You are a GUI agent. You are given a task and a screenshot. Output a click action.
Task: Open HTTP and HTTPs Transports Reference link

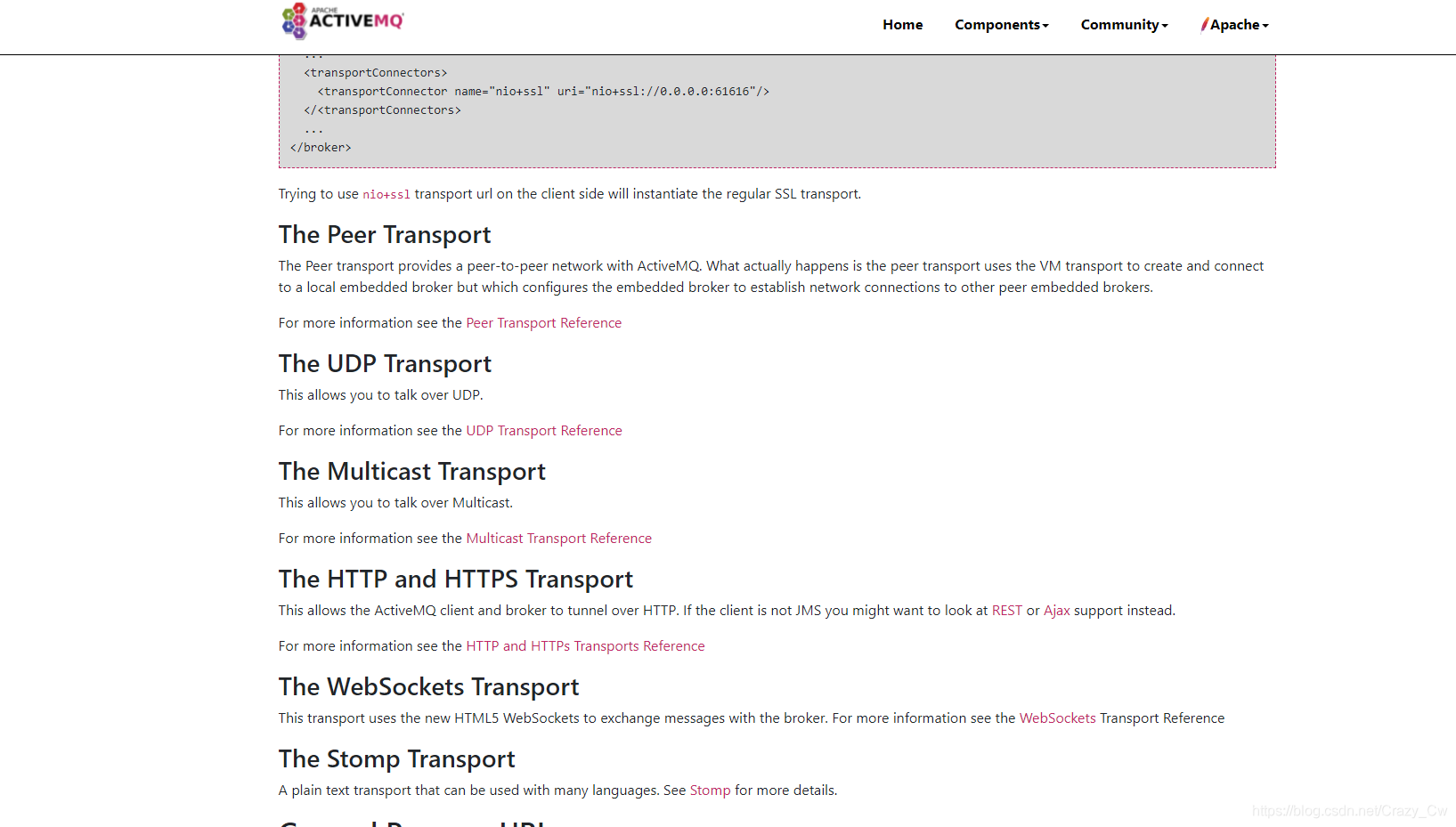pyautogui.click(x=585, y=646)
